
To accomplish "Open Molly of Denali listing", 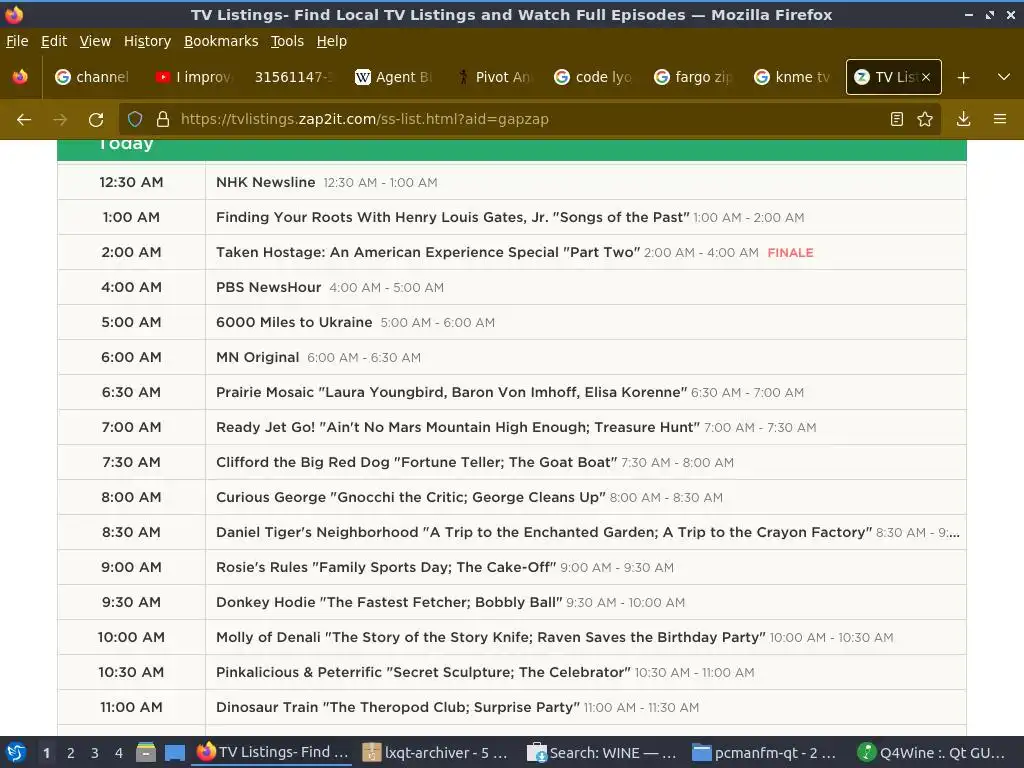I will 490,637.
